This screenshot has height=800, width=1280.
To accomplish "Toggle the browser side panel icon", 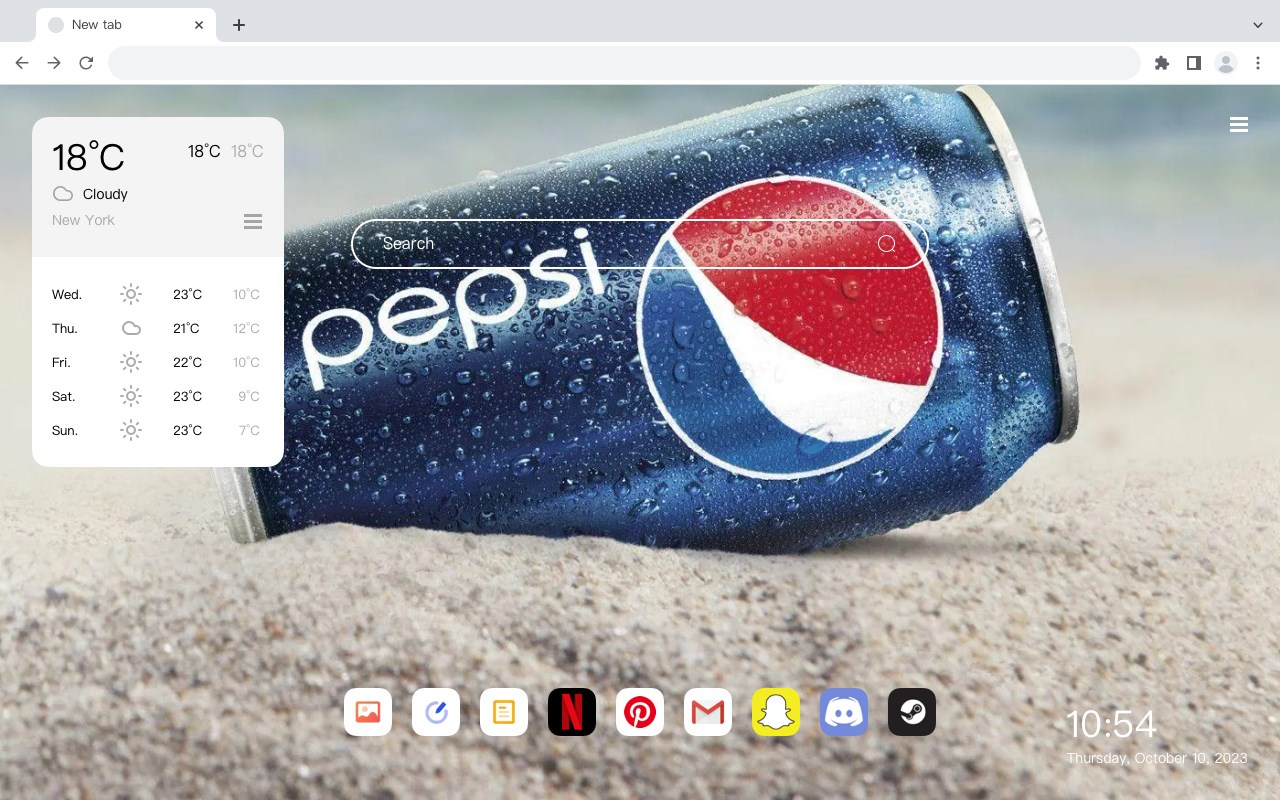I will pos(1193,63).
